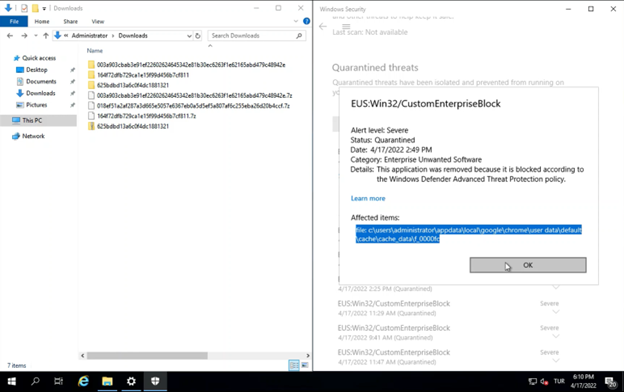The width and height of the screenshot is (624, 392).
Task: Open taskbar search
Action: (x=35, y=382)
